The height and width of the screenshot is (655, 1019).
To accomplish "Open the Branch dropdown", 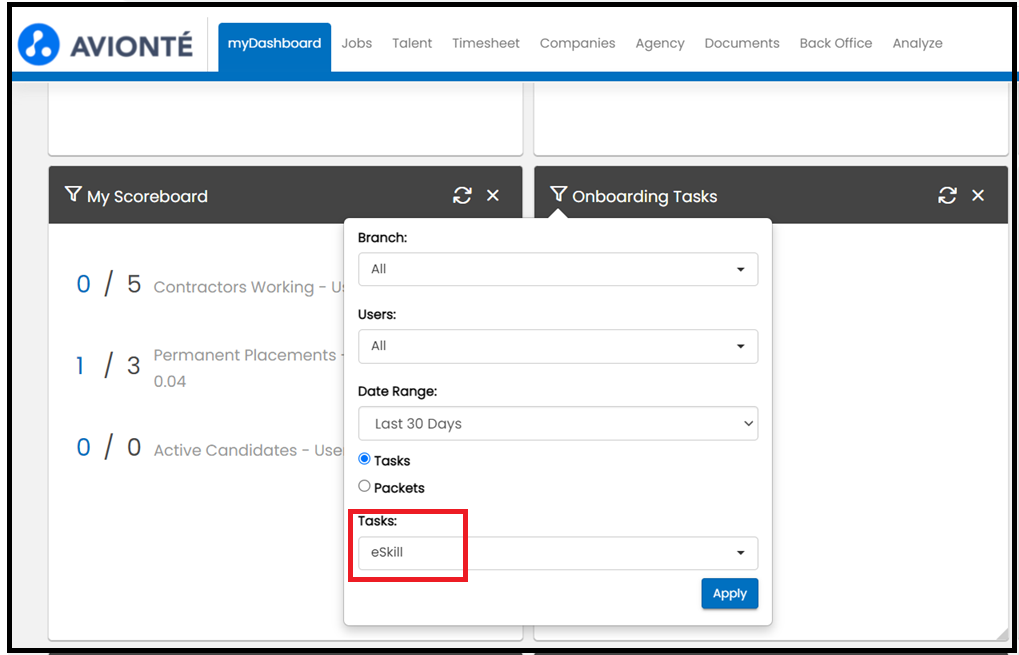I will click(x=558, y=269).
